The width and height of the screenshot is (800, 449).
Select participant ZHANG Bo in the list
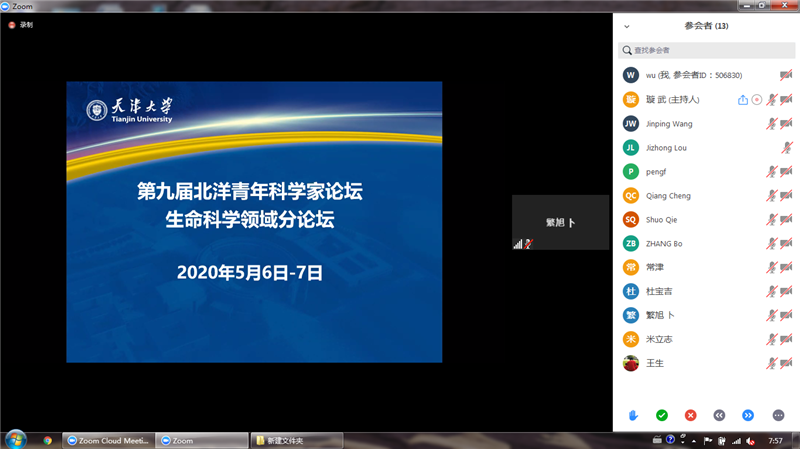click(x=665, y=244)
